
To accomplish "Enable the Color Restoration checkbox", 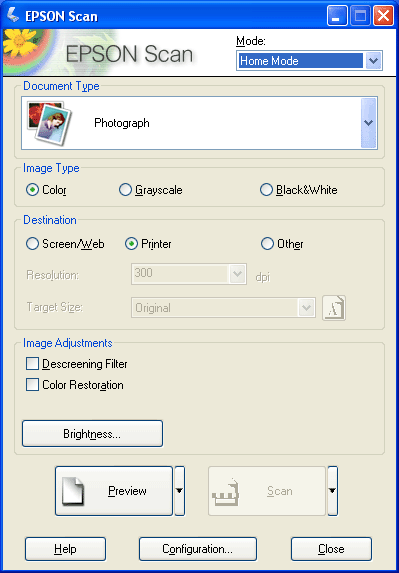I will [33, 385].
